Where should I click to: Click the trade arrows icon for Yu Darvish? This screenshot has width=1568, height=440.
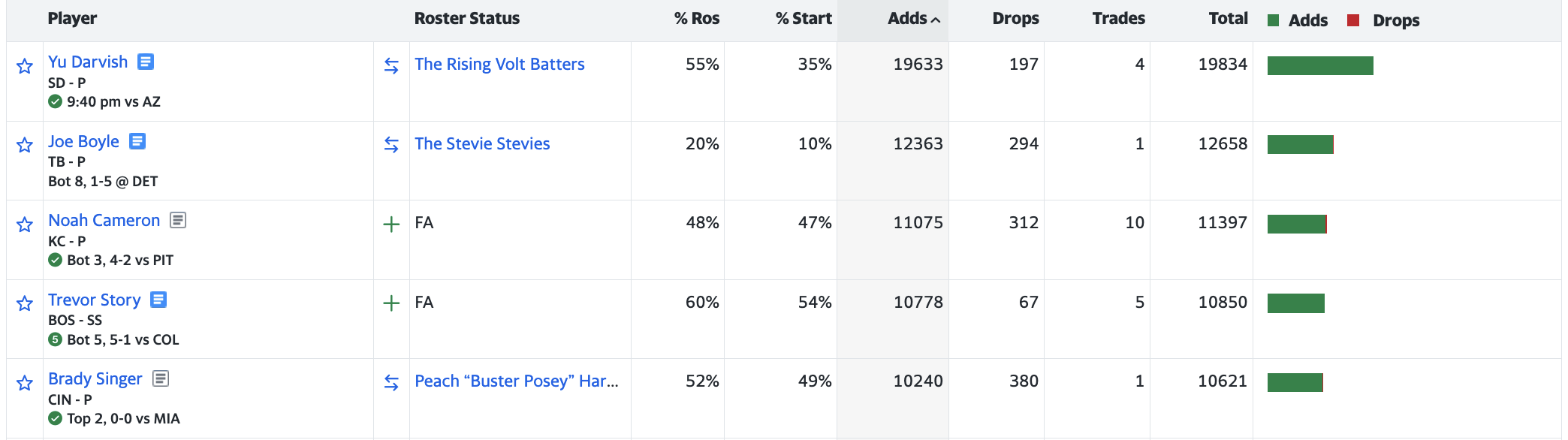coord(391,65)
